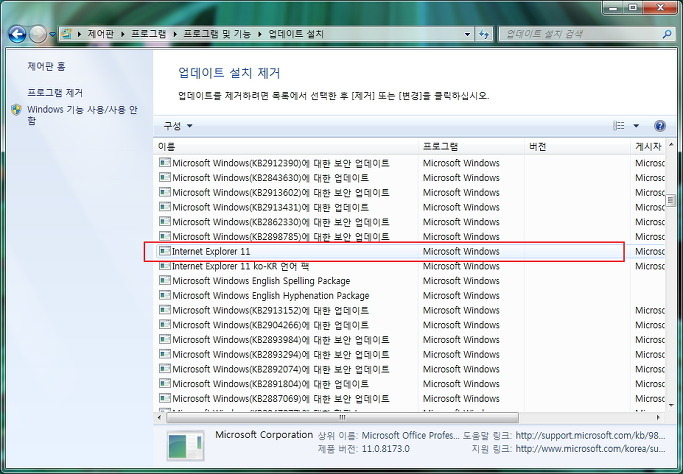Select the KB2913602 security update row

[409, 192]
